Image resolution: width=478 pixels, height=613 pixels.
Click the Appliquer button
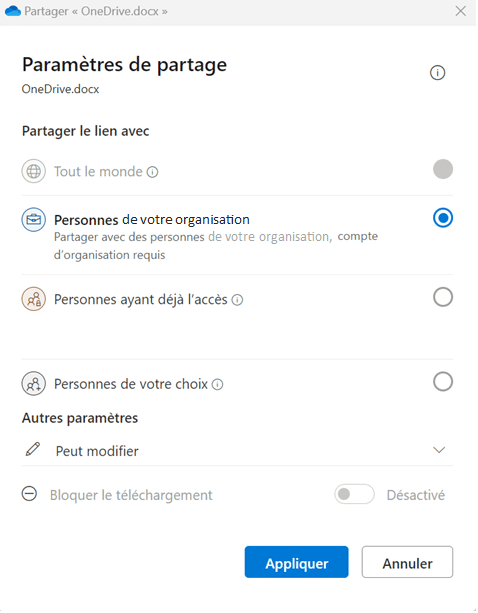[x=296, y=562]
